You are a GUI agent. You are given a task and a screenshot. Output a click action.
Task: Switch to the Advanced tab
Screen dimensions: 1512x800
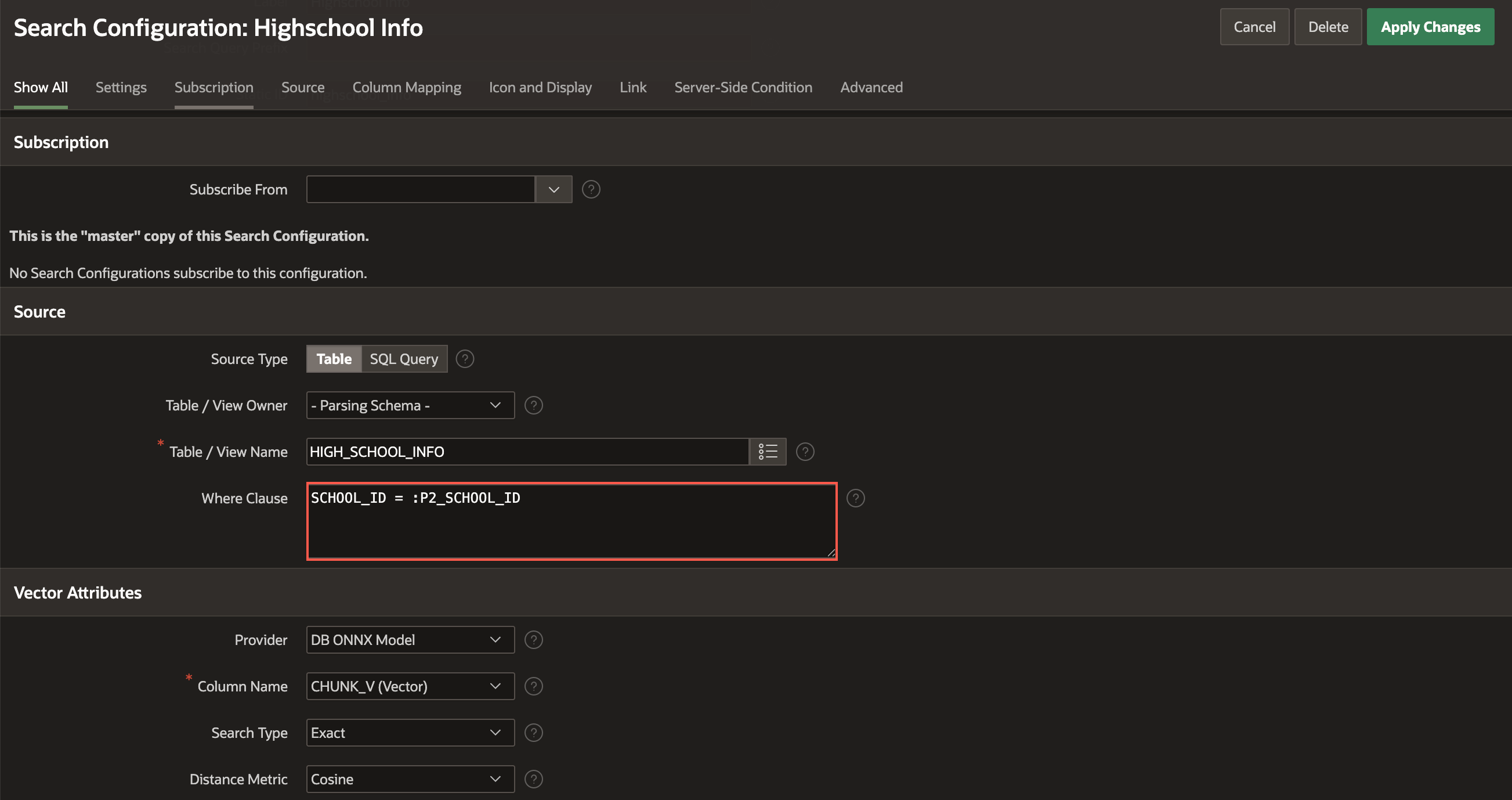pyautogui.click(x=871, y=87)
